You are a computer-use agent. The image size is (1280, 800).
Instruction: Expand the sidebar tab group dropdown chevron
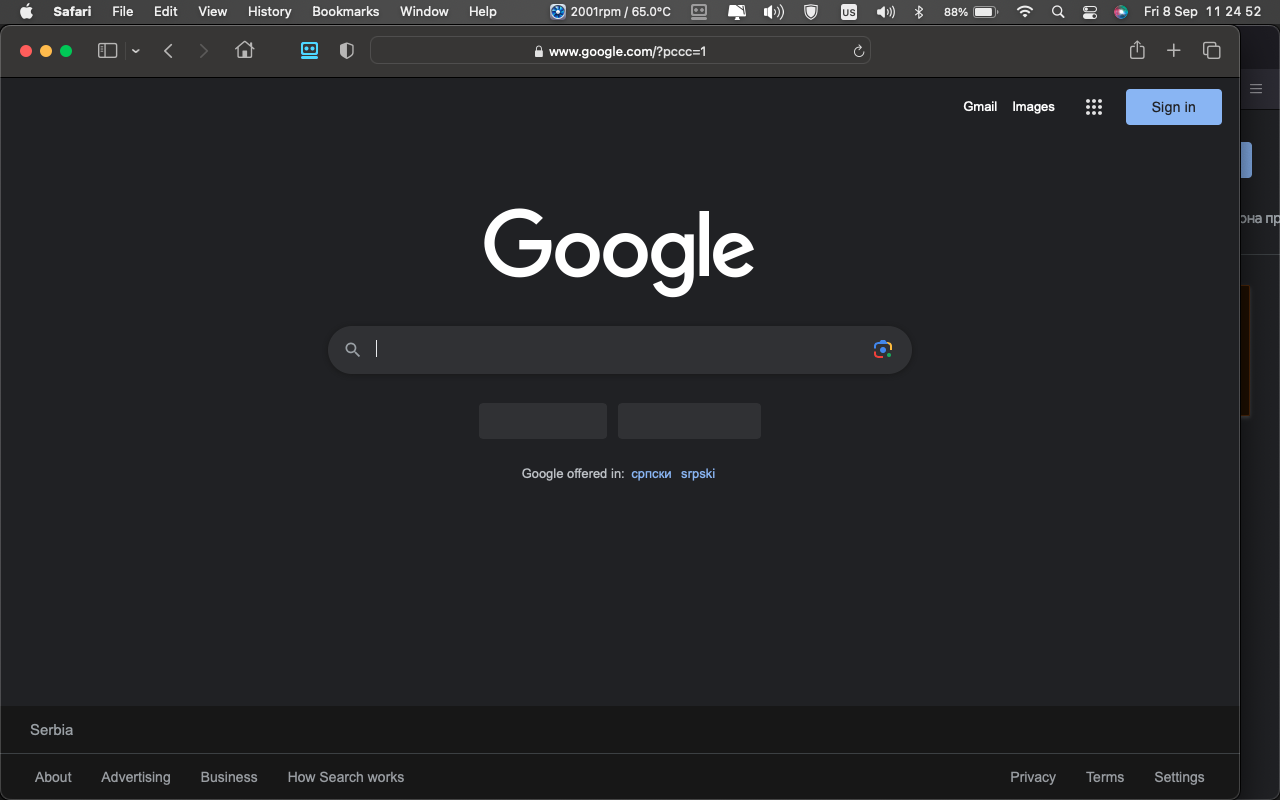click(x=136, y=51)
